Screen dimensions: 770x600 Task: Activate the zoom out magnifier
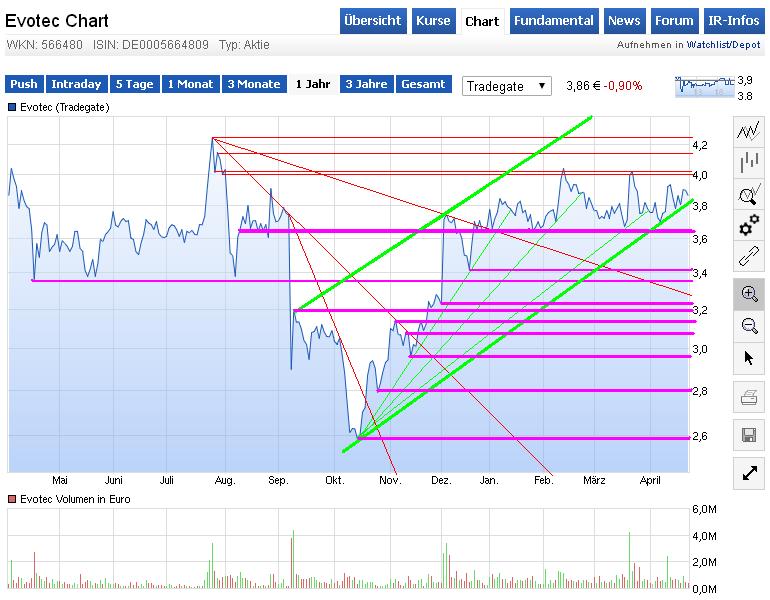tap(749, 326)
